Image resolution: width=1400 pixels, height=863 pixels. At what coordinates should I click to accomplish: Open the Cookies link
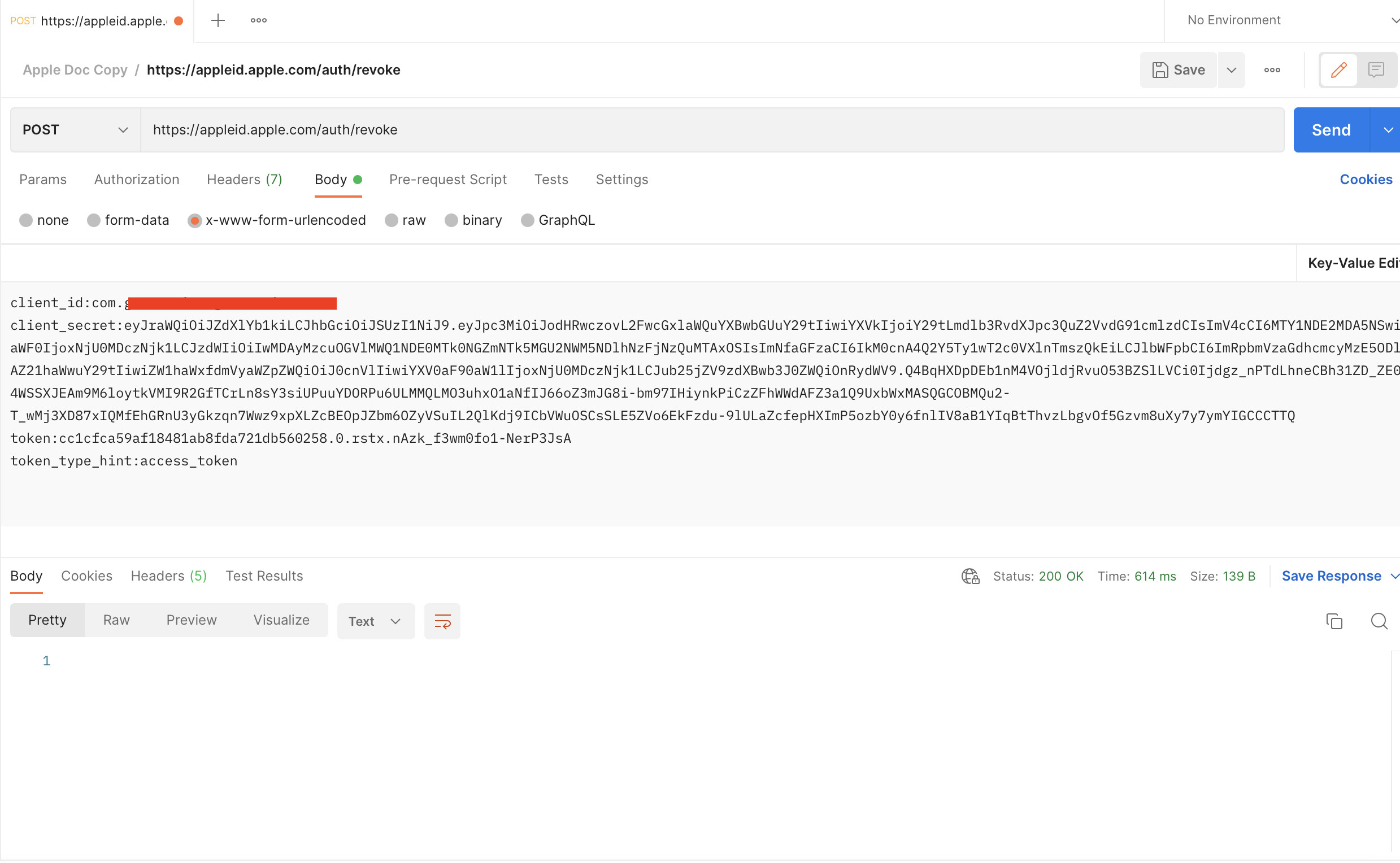tap(1365, 179)
